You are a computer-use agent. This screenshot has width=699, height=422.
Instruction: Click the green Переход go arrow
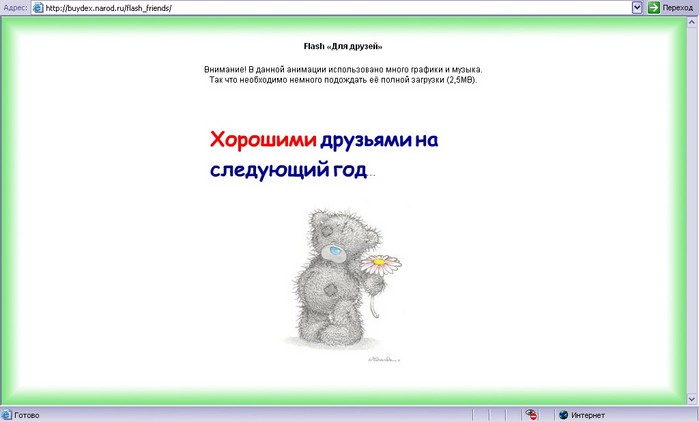coord(654,8)
